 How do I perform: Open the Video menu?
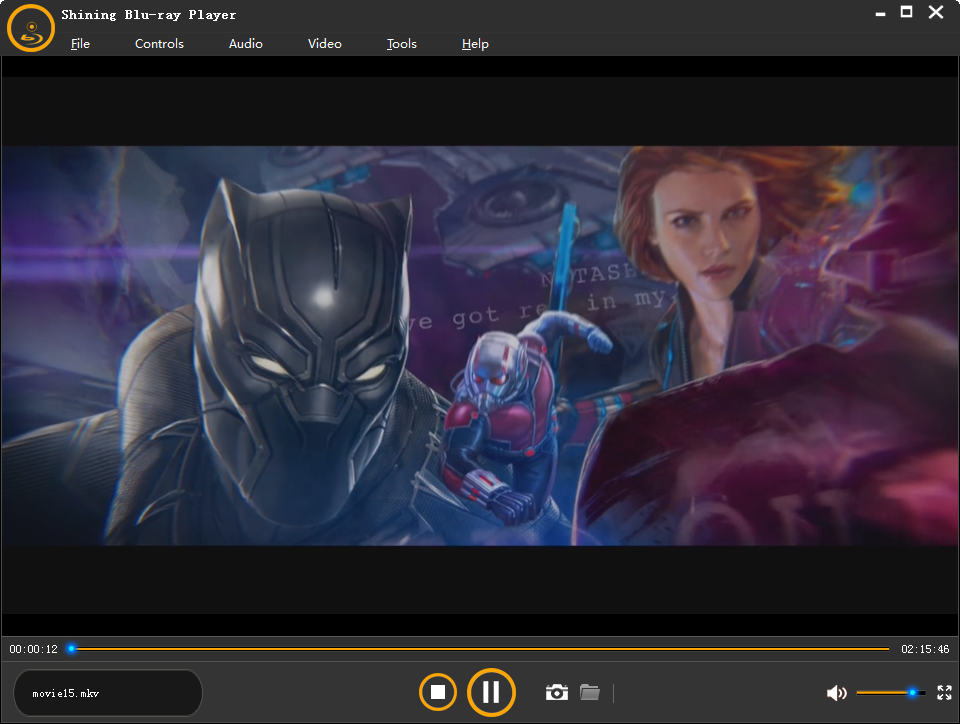pos(324,43)
